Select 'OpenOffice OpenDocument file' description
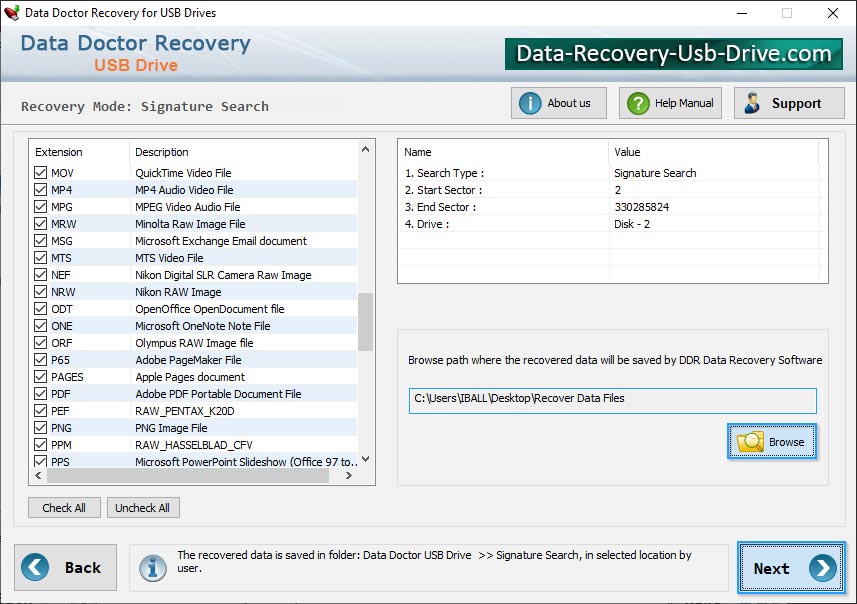The image size is (857, 604). 209,308
